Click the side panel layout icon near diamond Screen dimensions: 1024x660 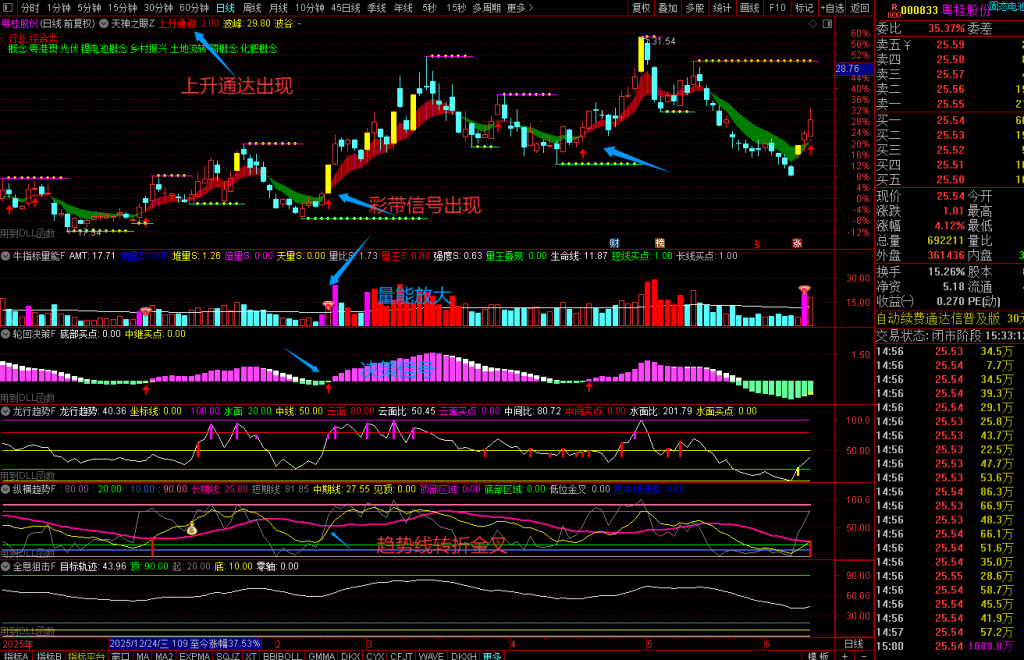827,24
